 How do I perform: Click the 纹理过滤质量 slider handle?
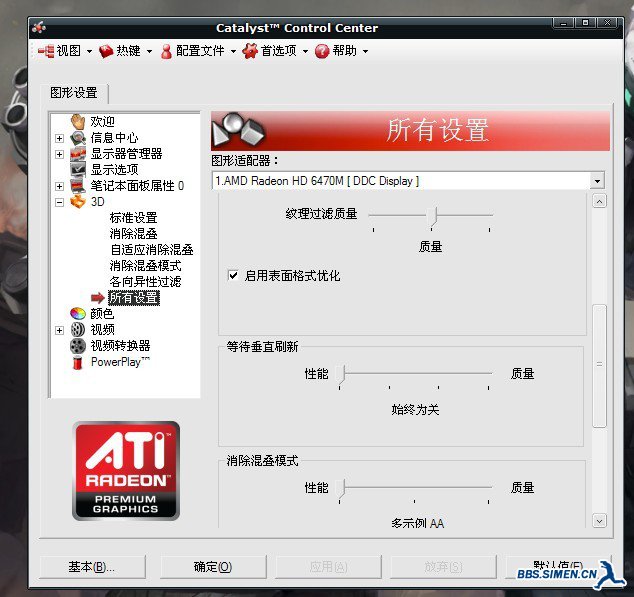coord(433,217)
